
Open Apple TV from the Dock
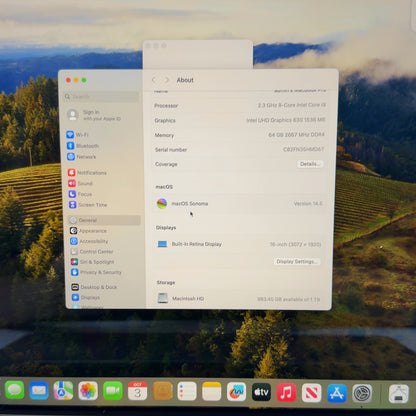click(x=262, y=392)
